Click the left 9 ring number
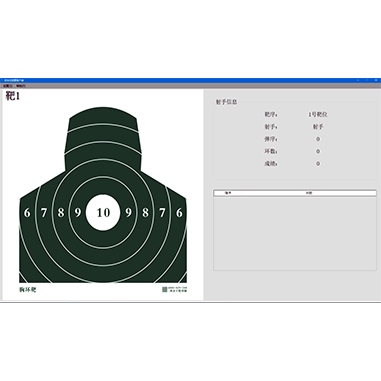 tap(78, 212)
